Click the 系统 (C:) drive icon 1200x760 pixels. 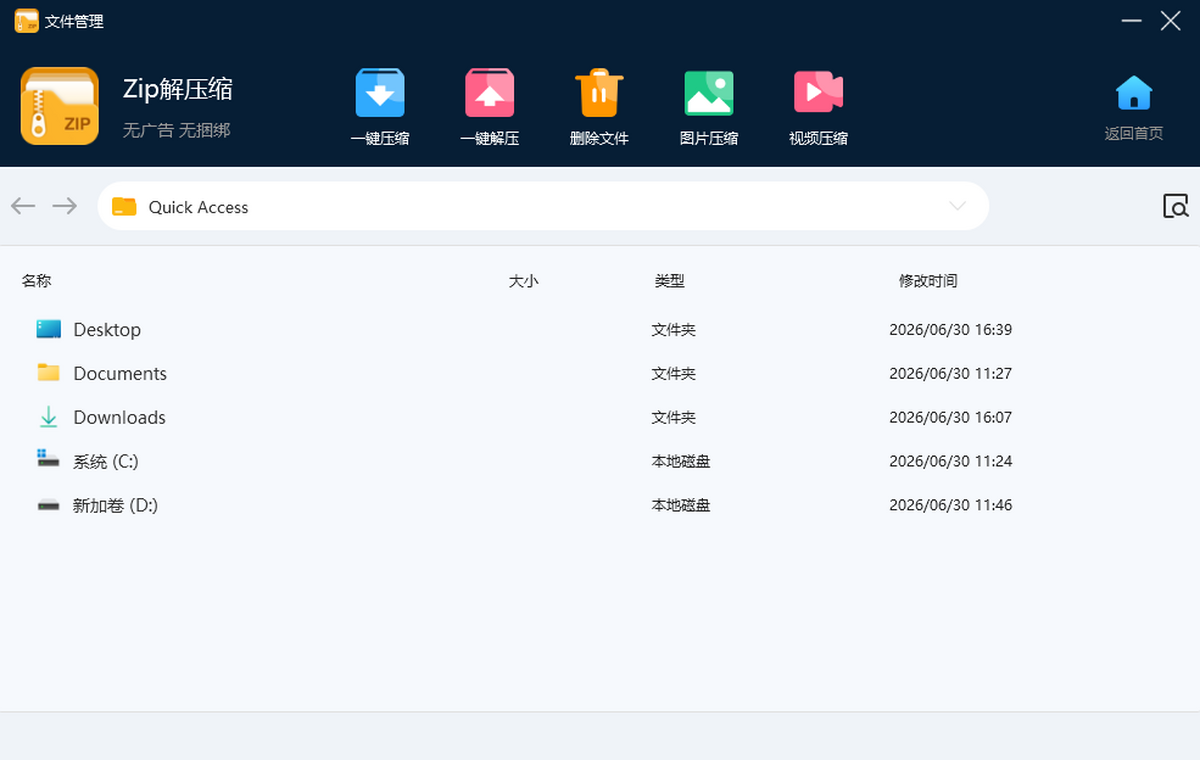(48, 458)
